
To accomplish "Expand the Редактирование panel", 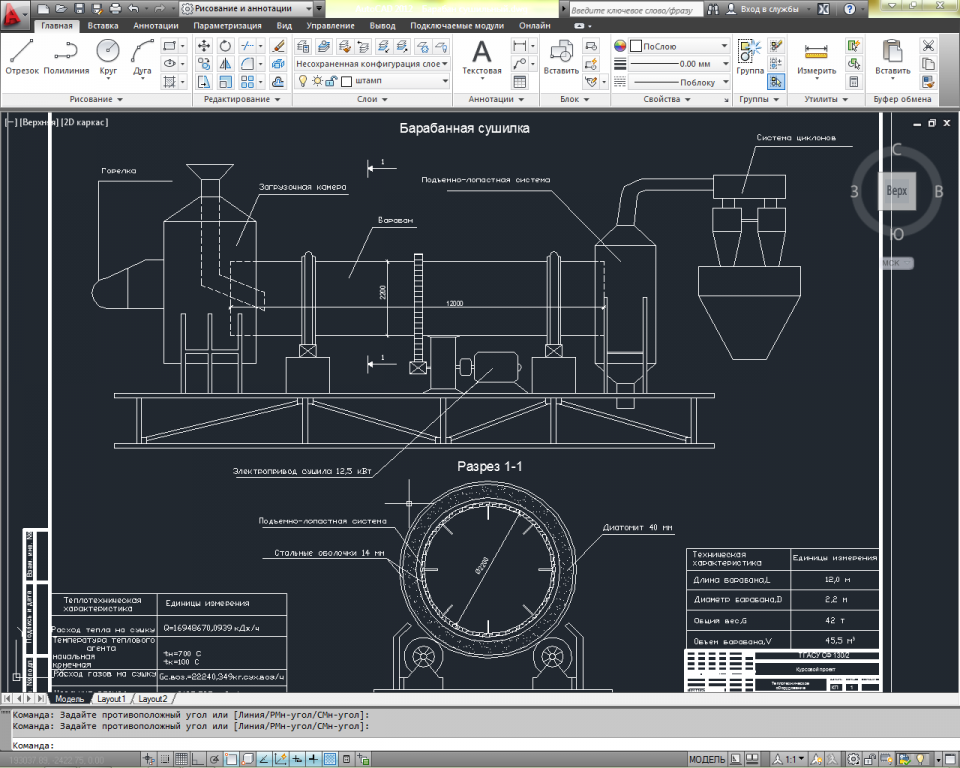I will [x=242, y=99].
